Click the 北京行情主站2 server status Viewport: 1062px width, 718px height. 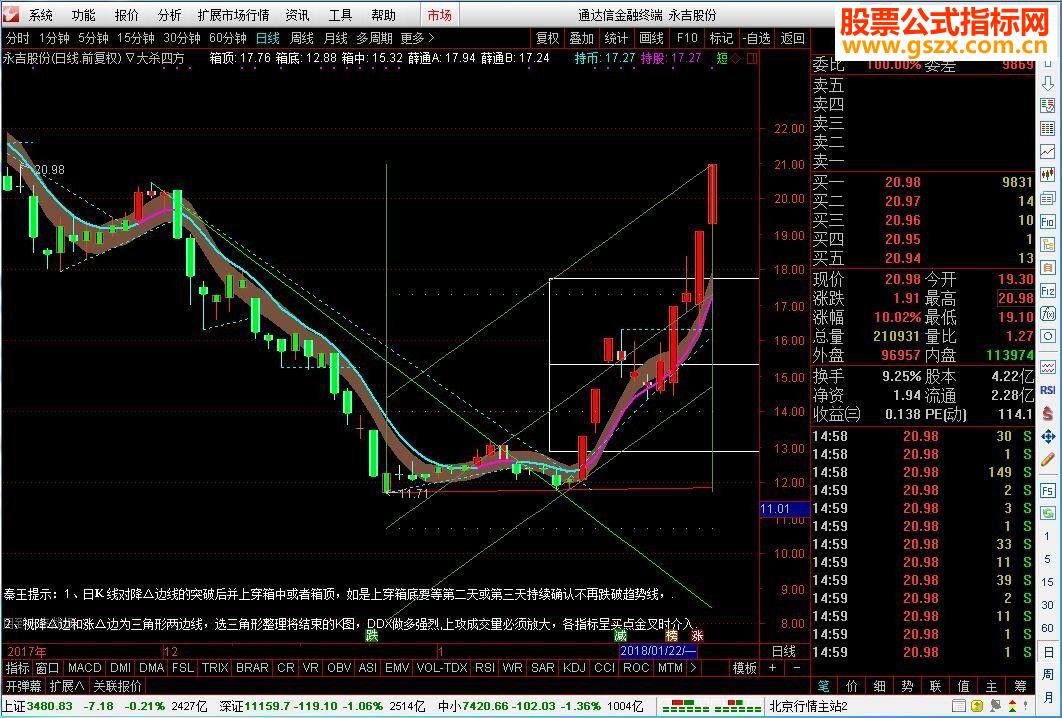point(808,707)
